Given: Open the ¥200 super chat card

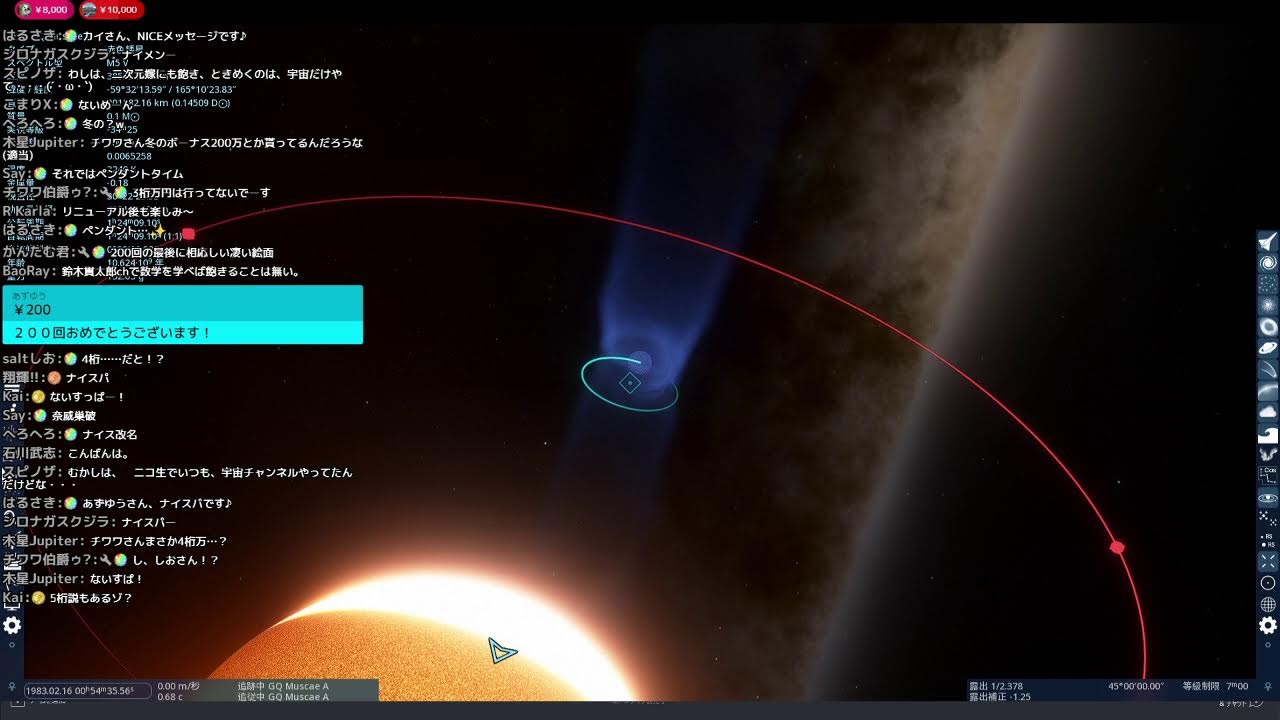Looking at the screenshot, I should (183, 315).
